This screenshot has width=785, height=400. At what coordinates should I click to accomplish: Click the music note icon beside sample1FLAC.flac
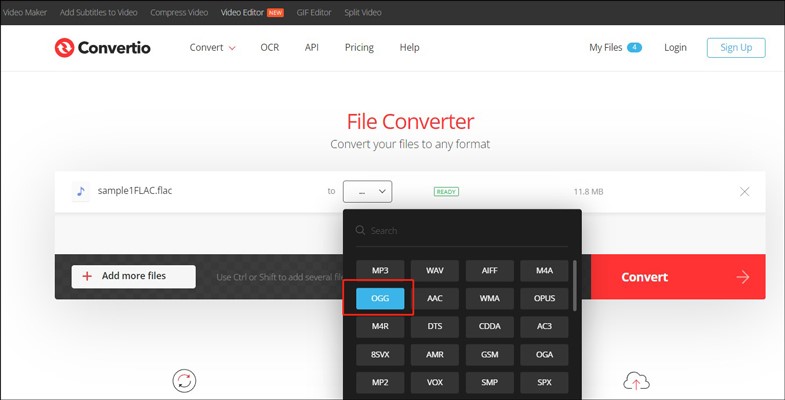pos(81,191)
